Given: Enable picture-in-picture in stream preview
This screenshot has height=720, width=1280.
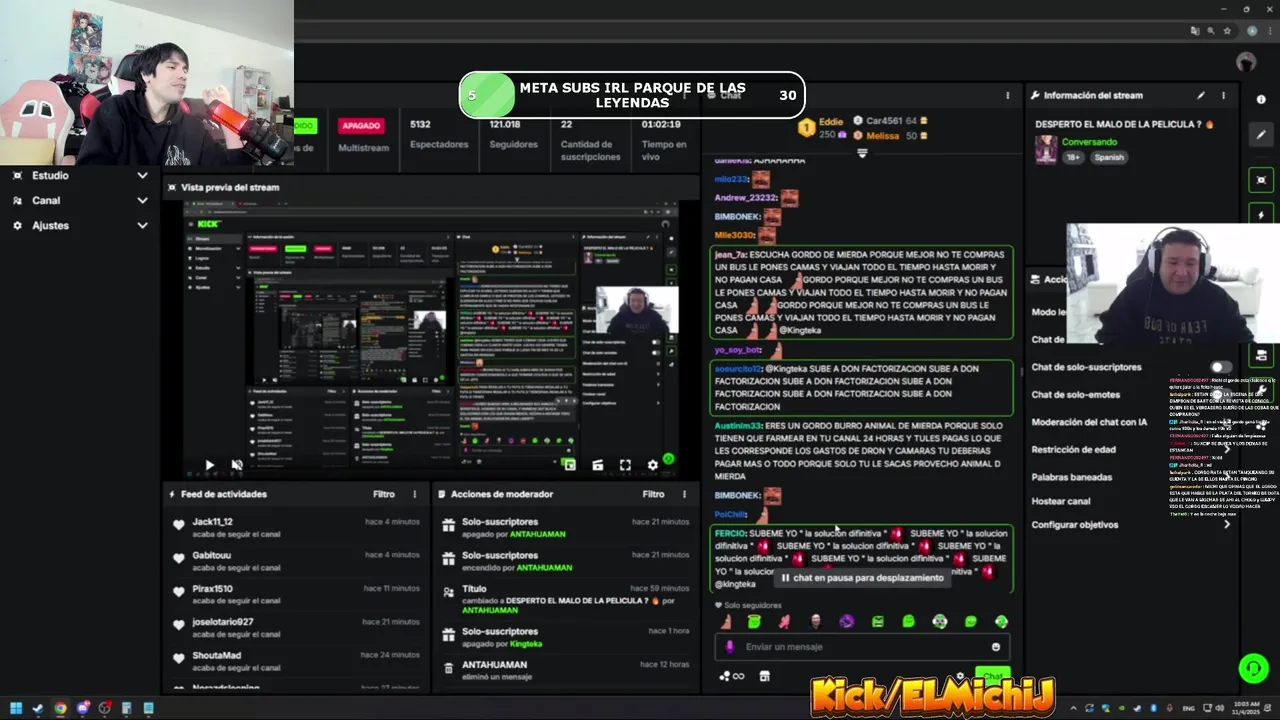Looking at the screenshot, I should 569,465.
